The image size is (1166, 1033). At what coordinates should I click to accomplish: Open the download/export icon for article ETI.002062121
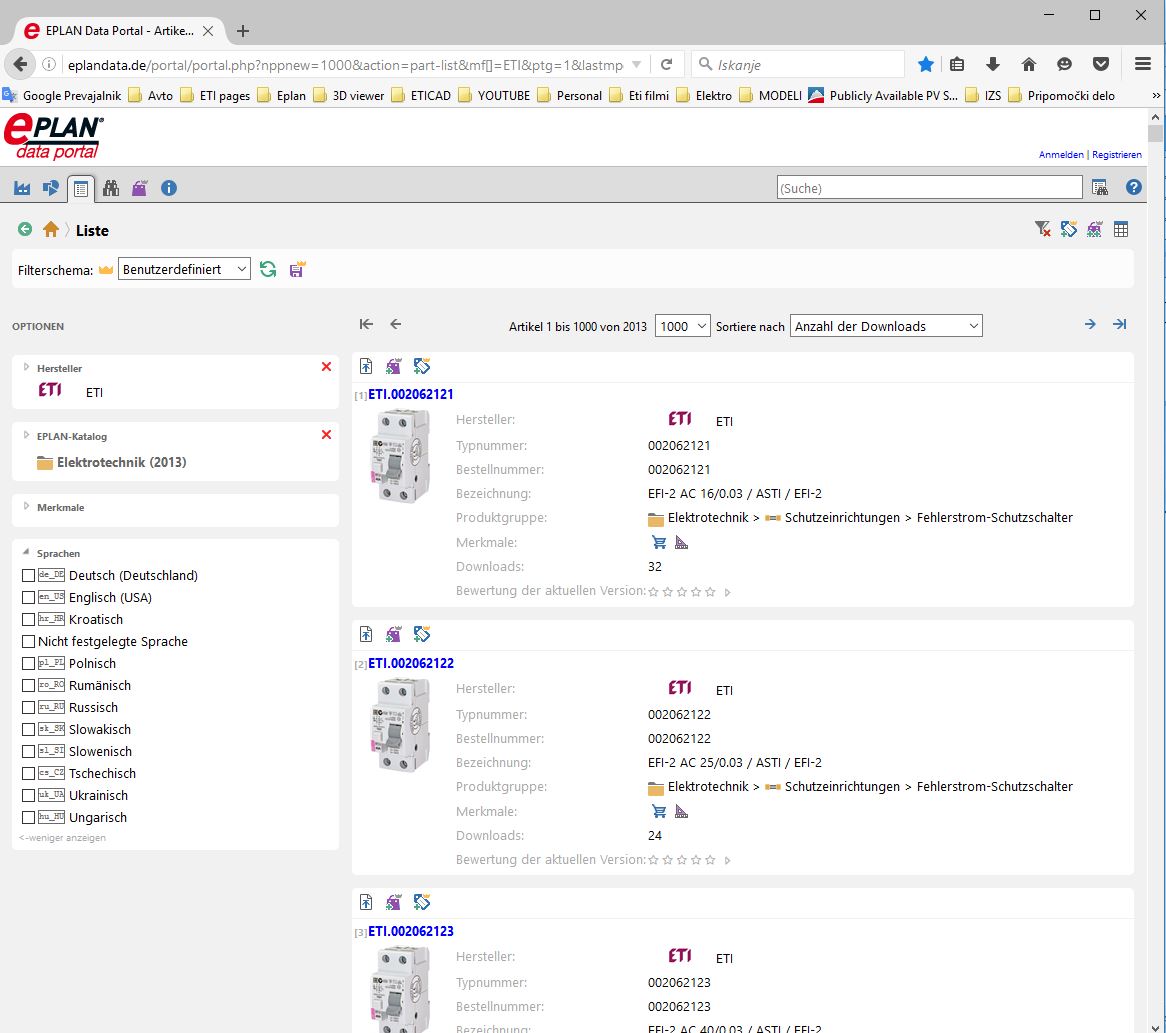(366, 366)
